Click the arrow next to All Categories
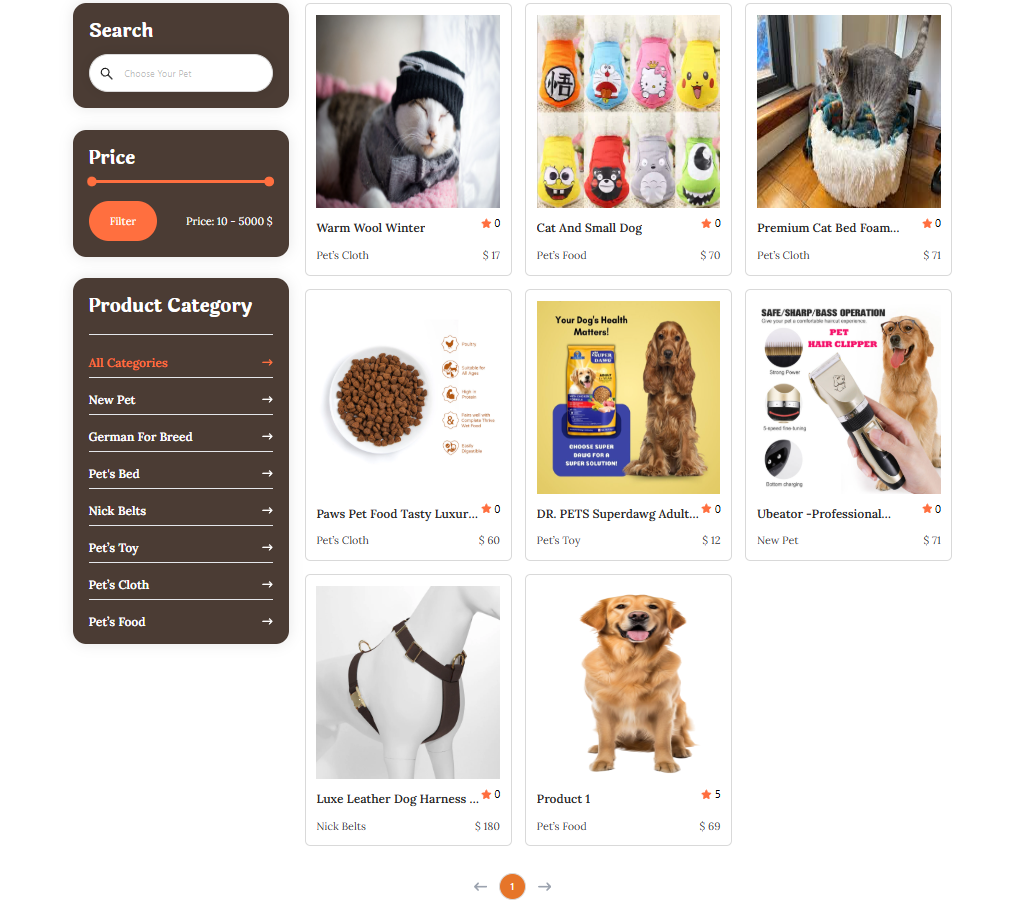 267,362
